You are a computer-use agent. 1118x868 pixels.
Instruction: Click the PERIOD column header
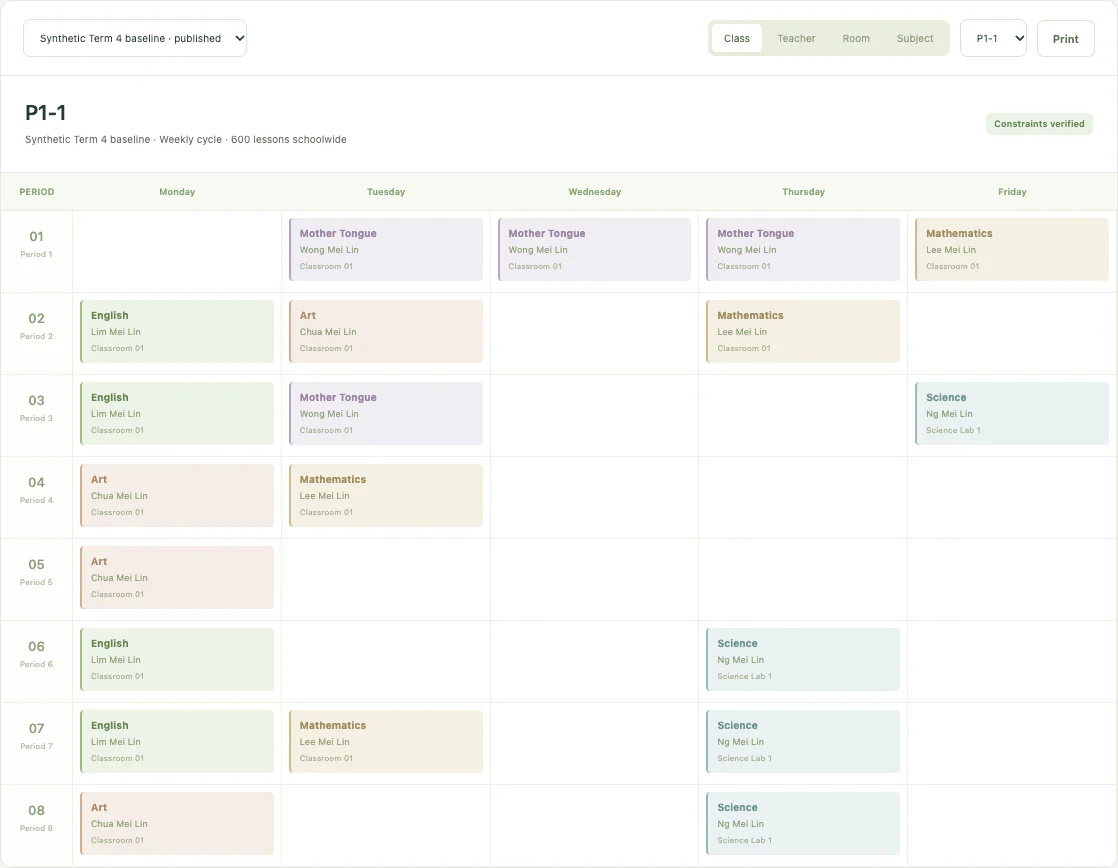tap(36, 192)
